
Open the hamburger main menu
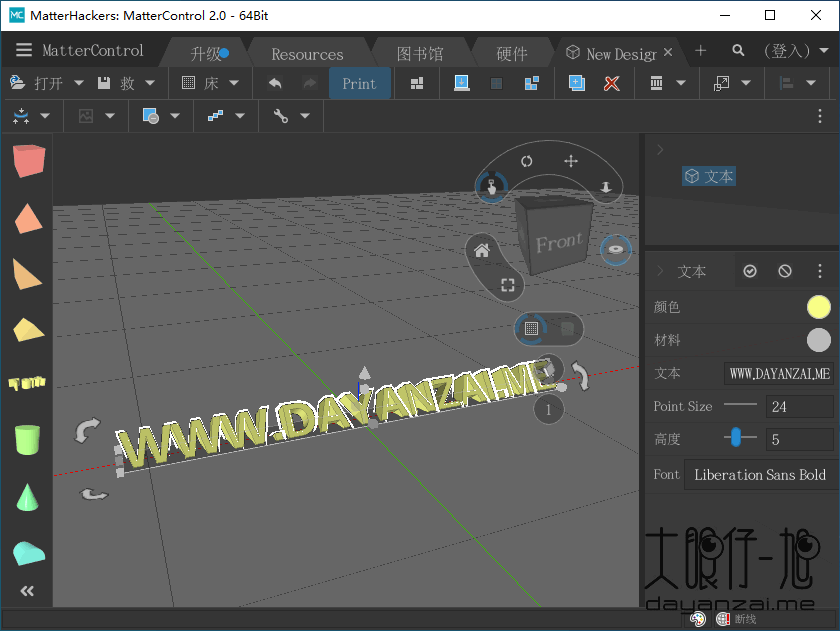[24, 50]
